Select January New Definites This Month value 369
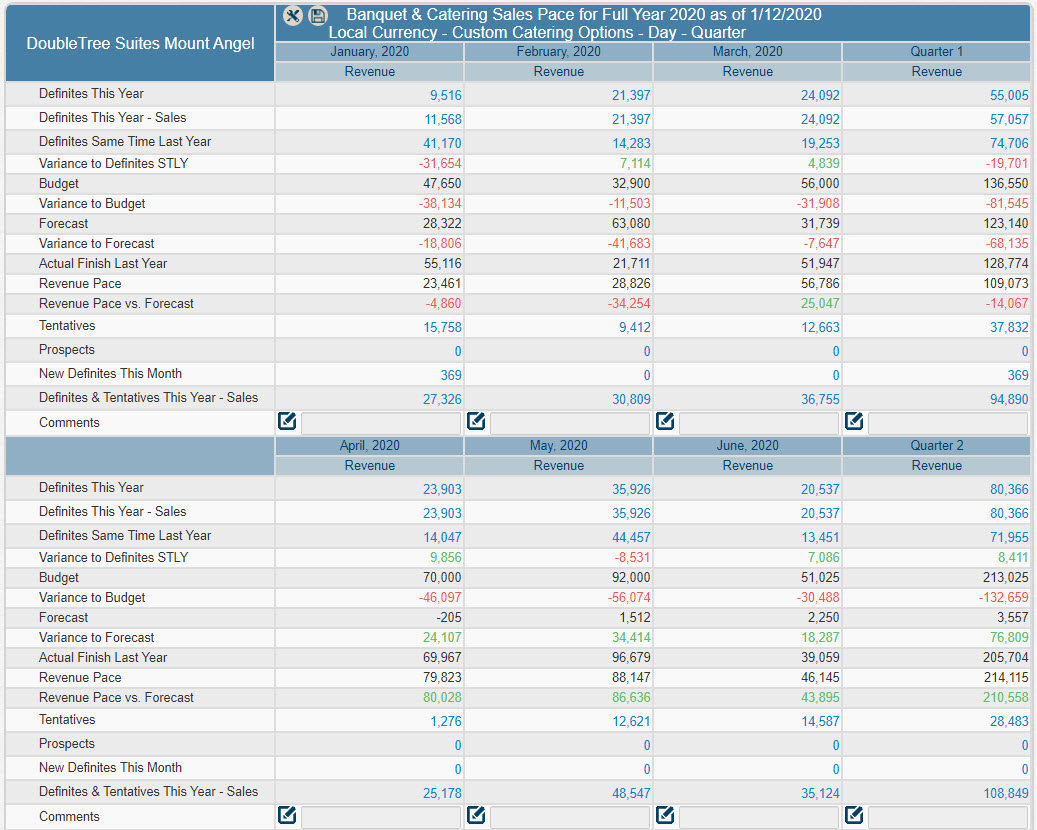This screenshot has width=1037, height=830. 451,376
